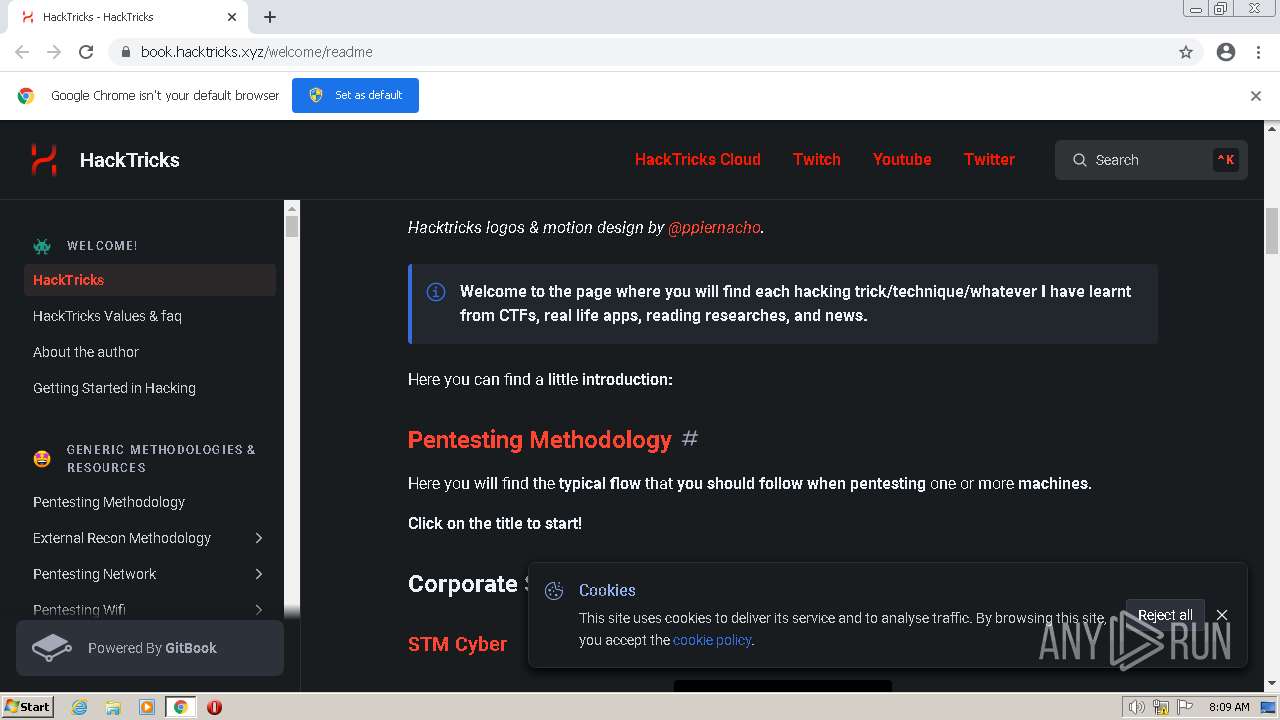
Task: Expand the Pentesting Network section
Action: [x=259, y=574]
